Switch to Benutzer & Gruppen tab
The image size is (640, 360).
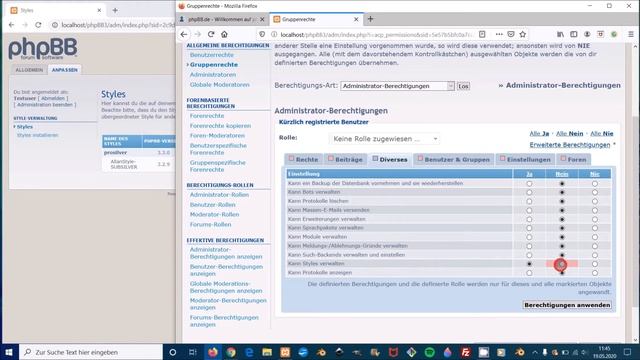point(453,159)
